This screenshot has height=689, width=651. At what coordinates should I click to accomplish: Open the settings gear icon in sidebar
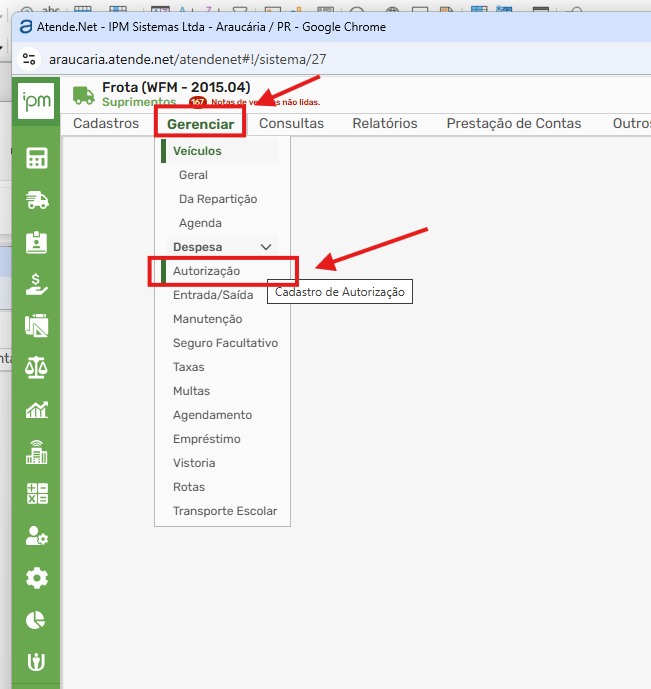click(x=37, y=578)
